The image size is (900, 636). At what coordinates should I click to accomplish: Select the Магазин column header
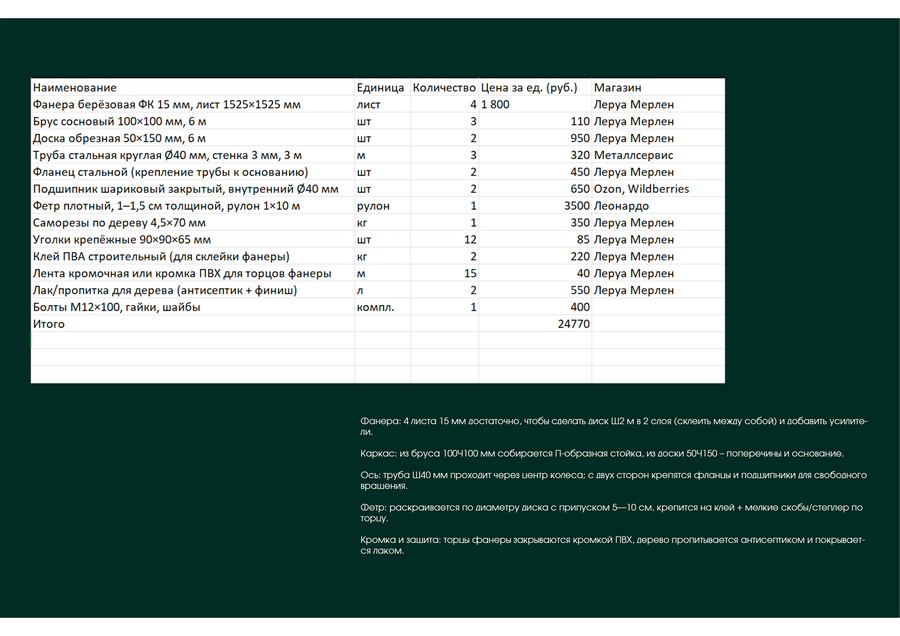point(658,87)
